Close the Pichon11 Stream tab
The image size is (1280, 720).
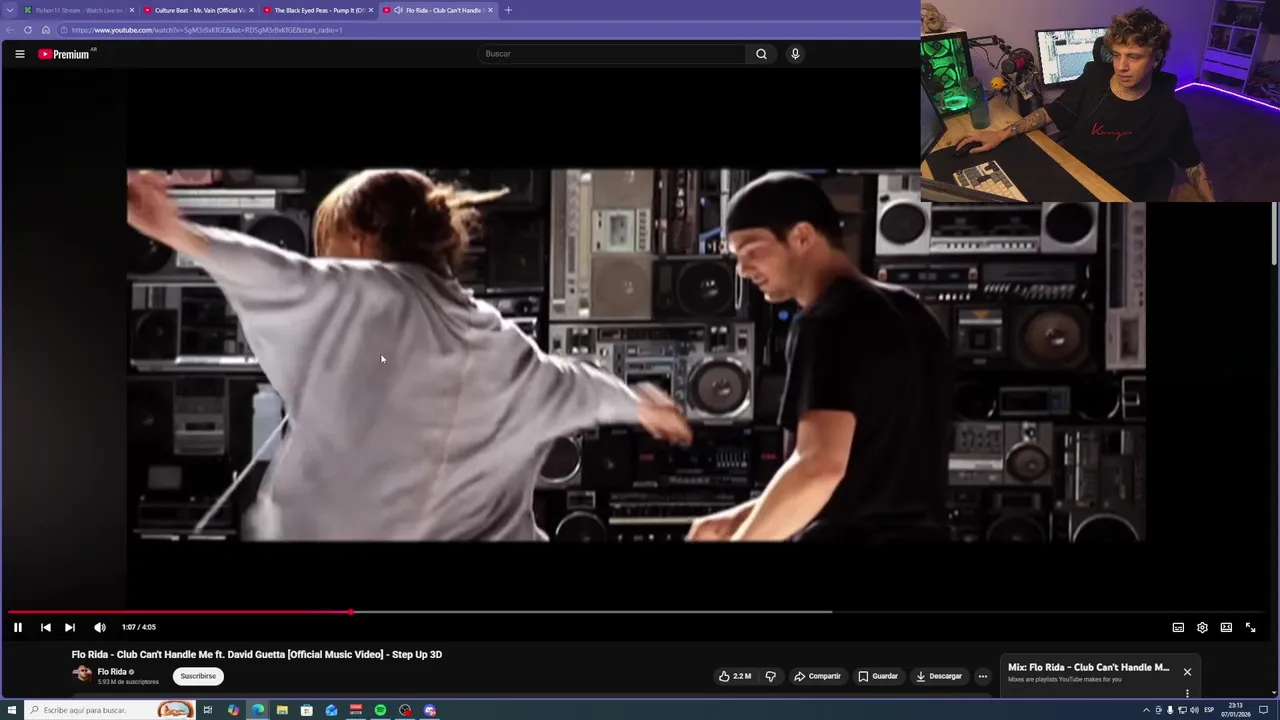(x=131, y=10)
